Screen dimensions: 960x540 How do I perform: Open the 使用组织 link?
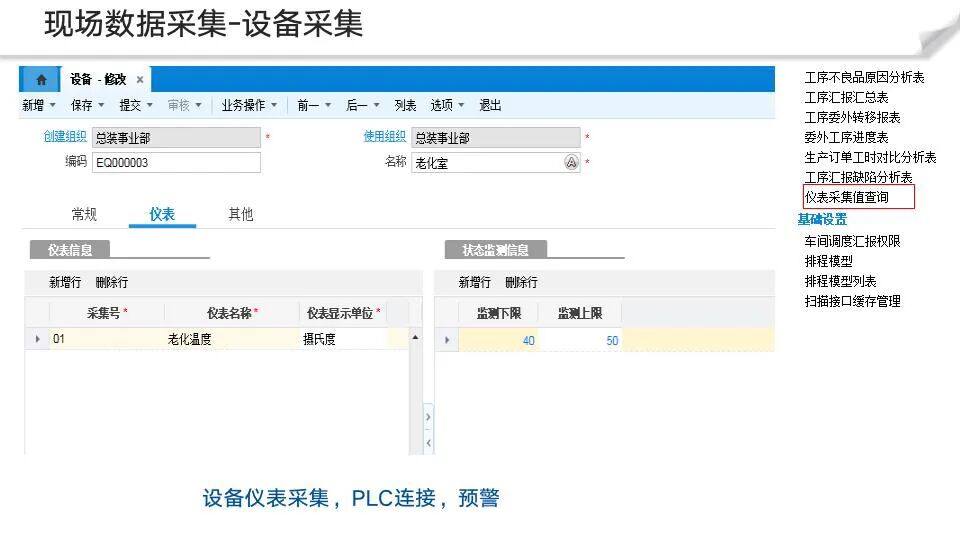(x=384, y=137)
